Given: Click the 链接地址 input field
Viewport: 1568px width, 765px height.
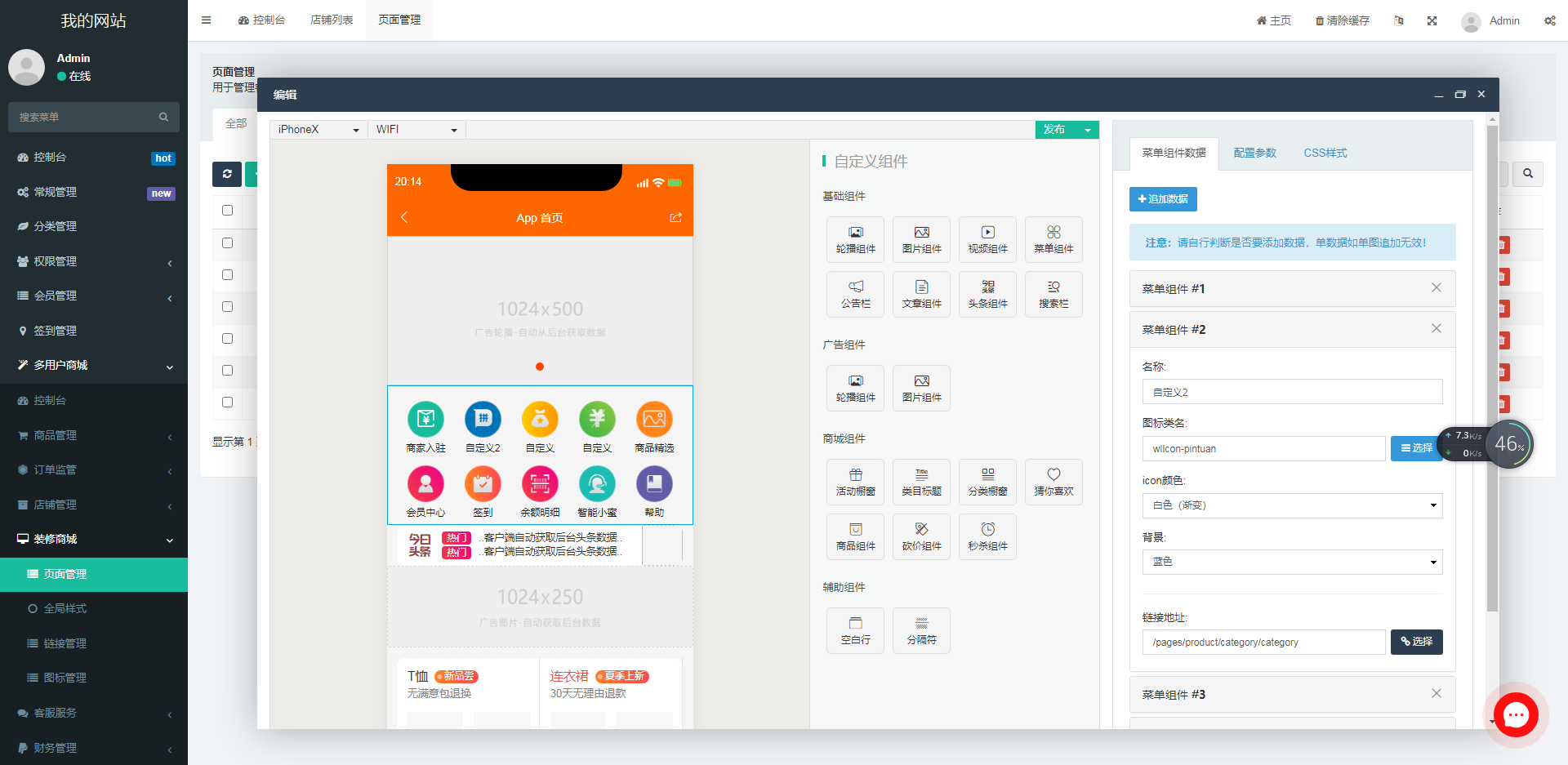Looking at the screenshot, I should click(x=1263, y=643).
